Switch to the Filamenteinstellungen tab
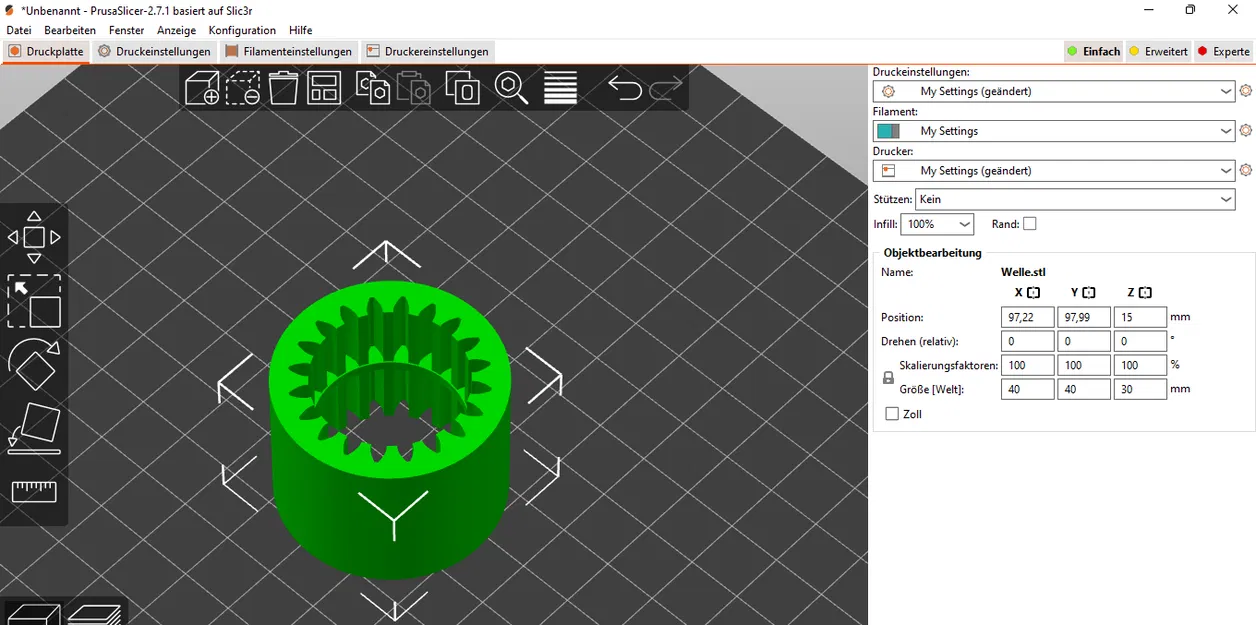The image size is (1256, 625). tap(288, 51)
